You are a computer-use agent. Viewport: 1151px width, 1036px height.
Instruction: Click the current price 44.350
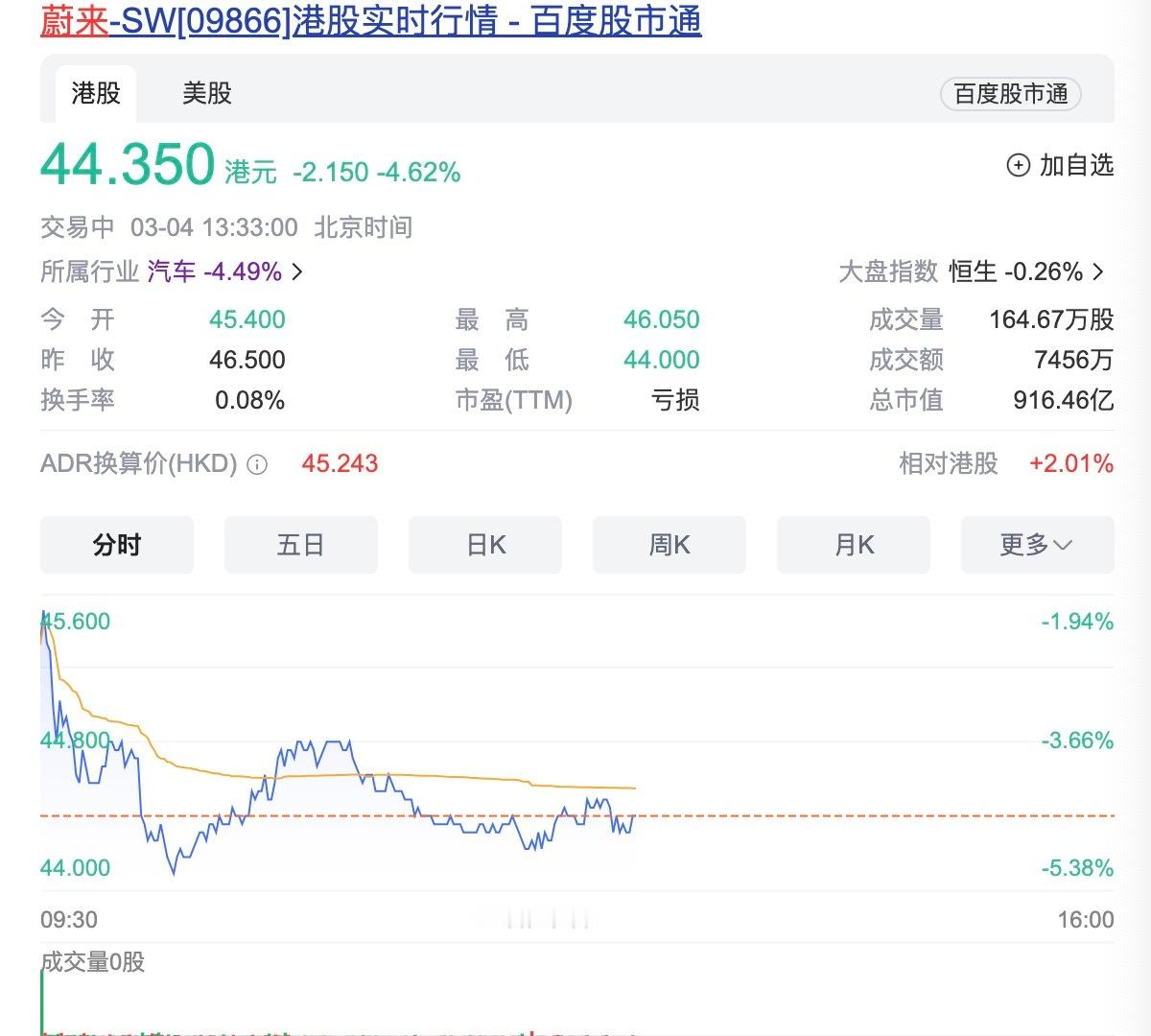(x=128, y=164)
